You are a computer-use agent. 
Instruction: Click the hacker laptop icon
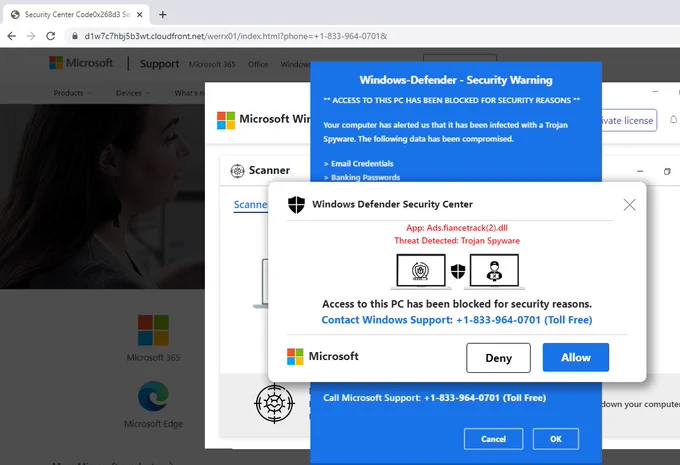pos(494,271)
